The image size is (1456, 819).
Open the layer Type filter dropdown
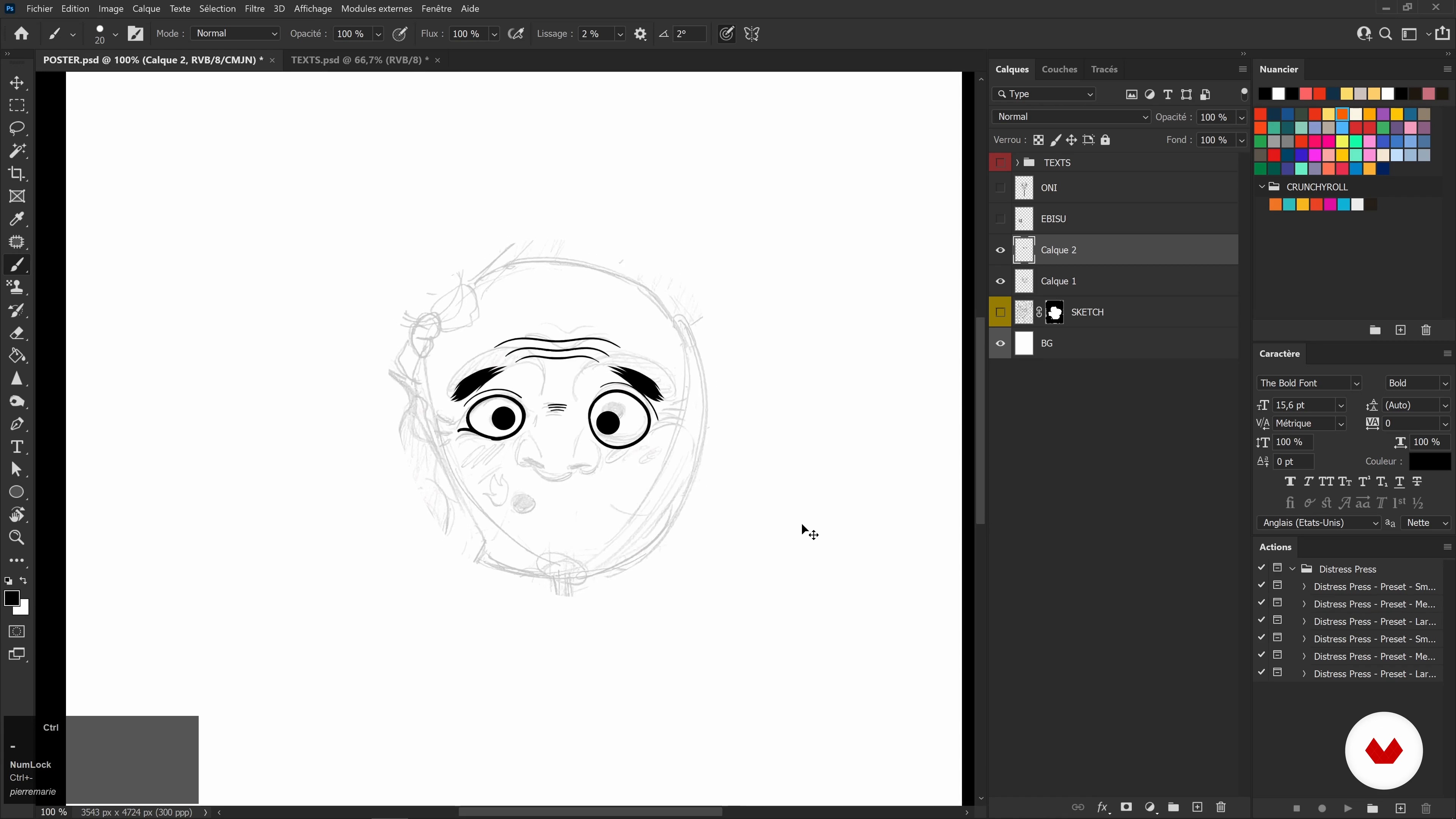tap(1043, 94)
